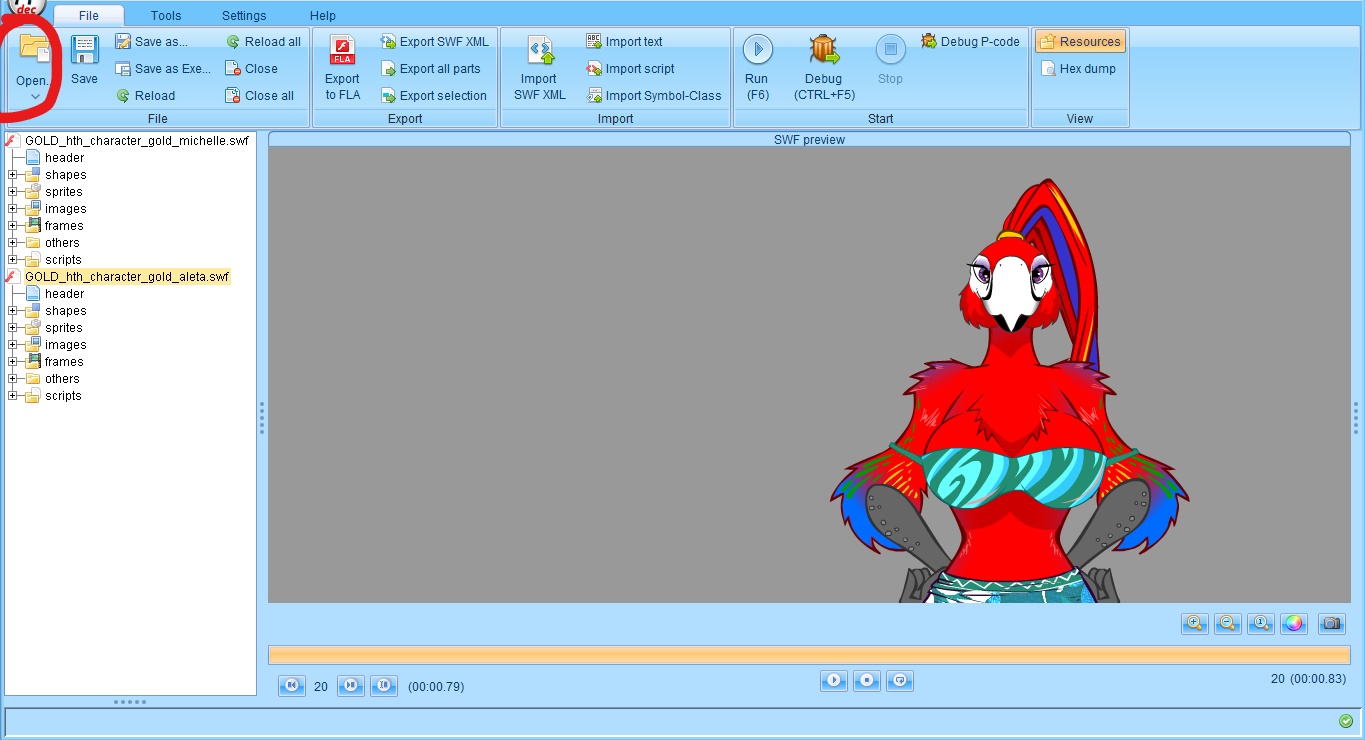Open the Tools ribbon tab

(166, 16)
